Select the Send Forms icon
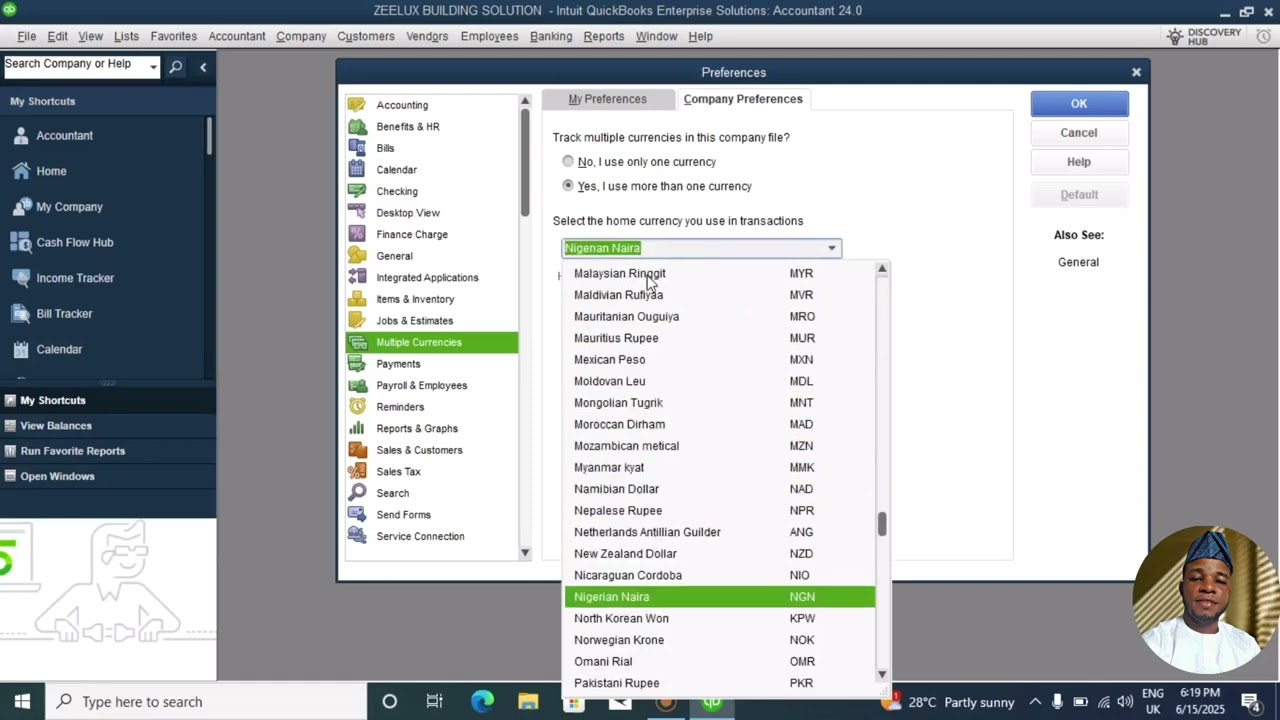1280x720 pixels. point(357,515)
